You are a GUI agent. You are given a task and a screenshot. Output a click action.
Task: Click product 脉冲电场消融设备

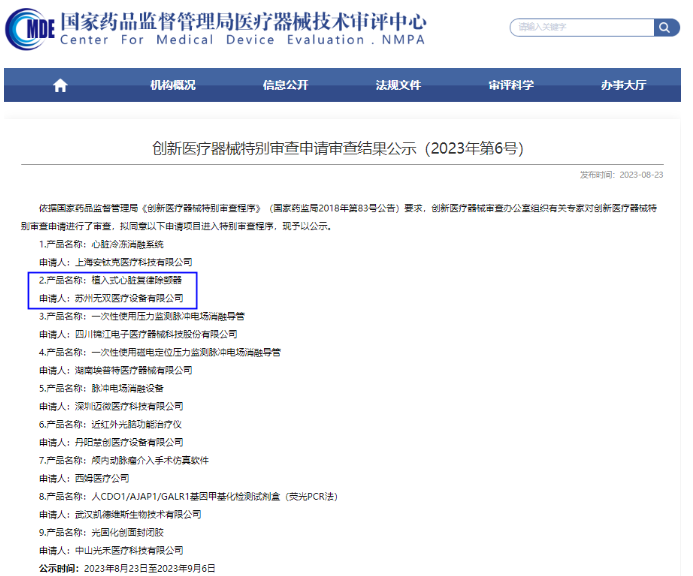pos(127,388)
